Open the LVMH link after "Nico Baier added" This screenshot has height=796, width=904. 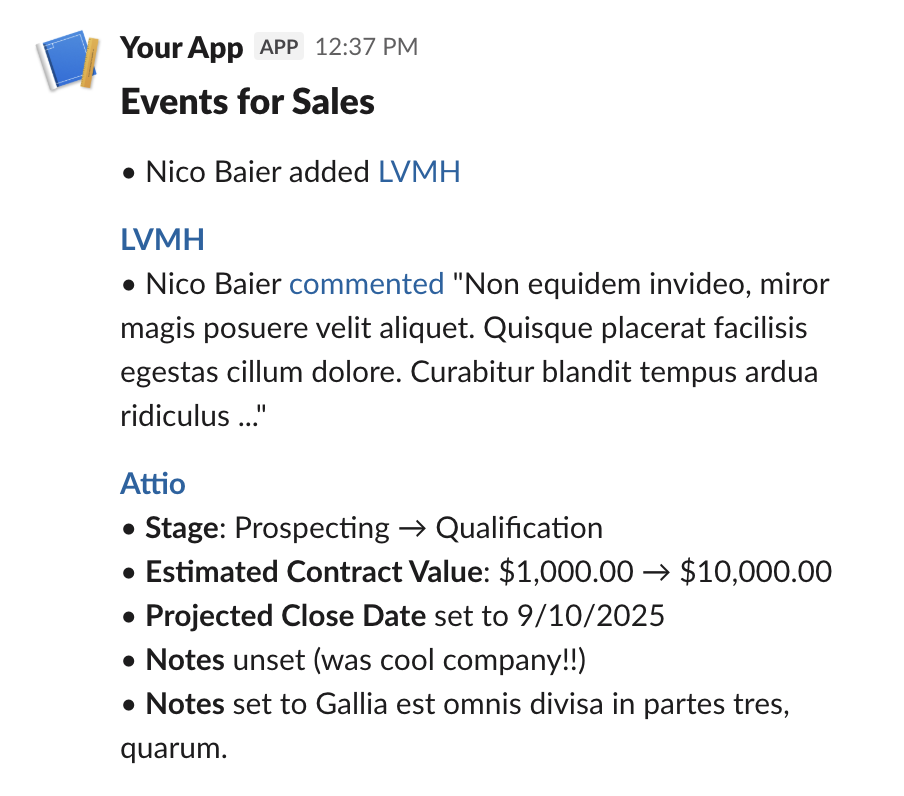pyautogui.click(x=419, y=172)
